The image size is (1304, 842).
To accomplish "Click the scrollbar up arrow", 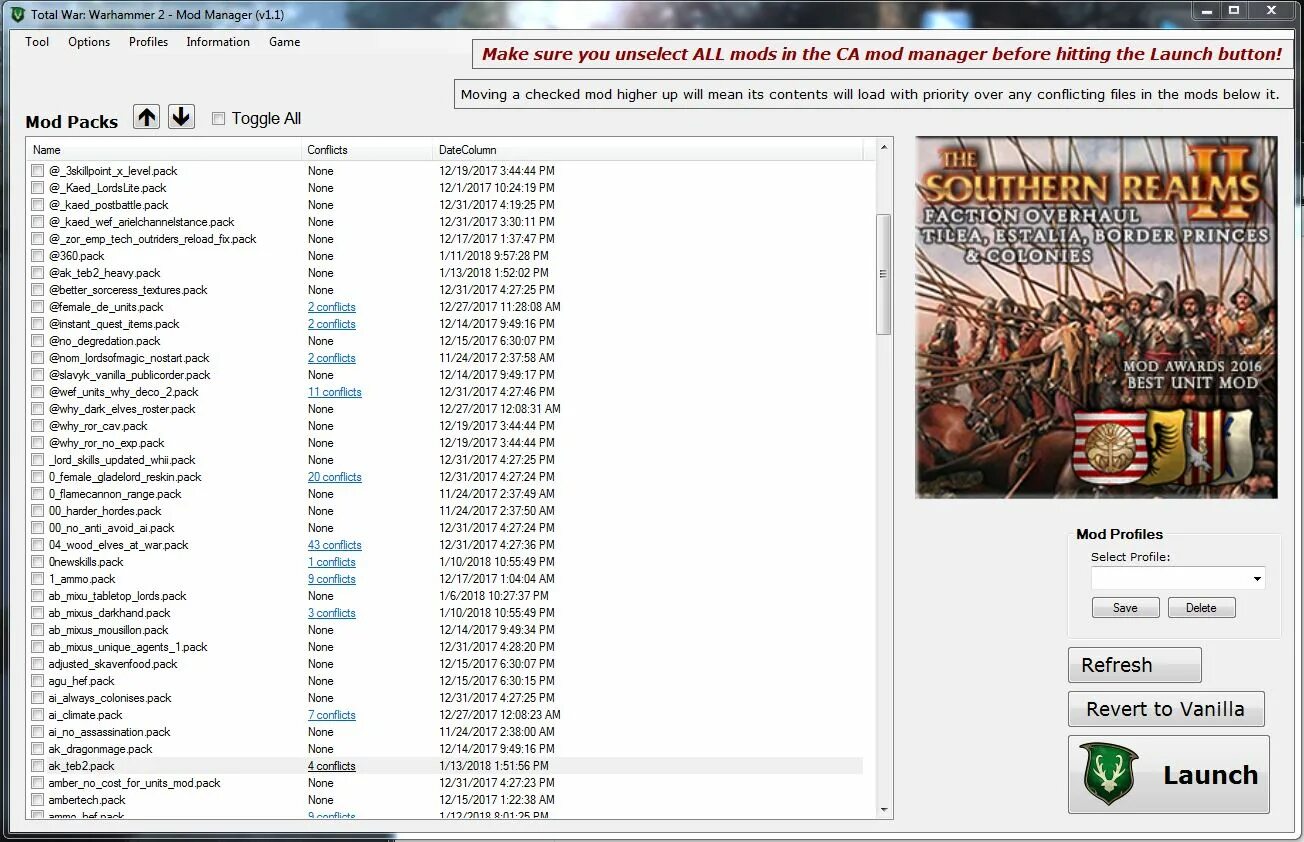I will coord(884,148).
